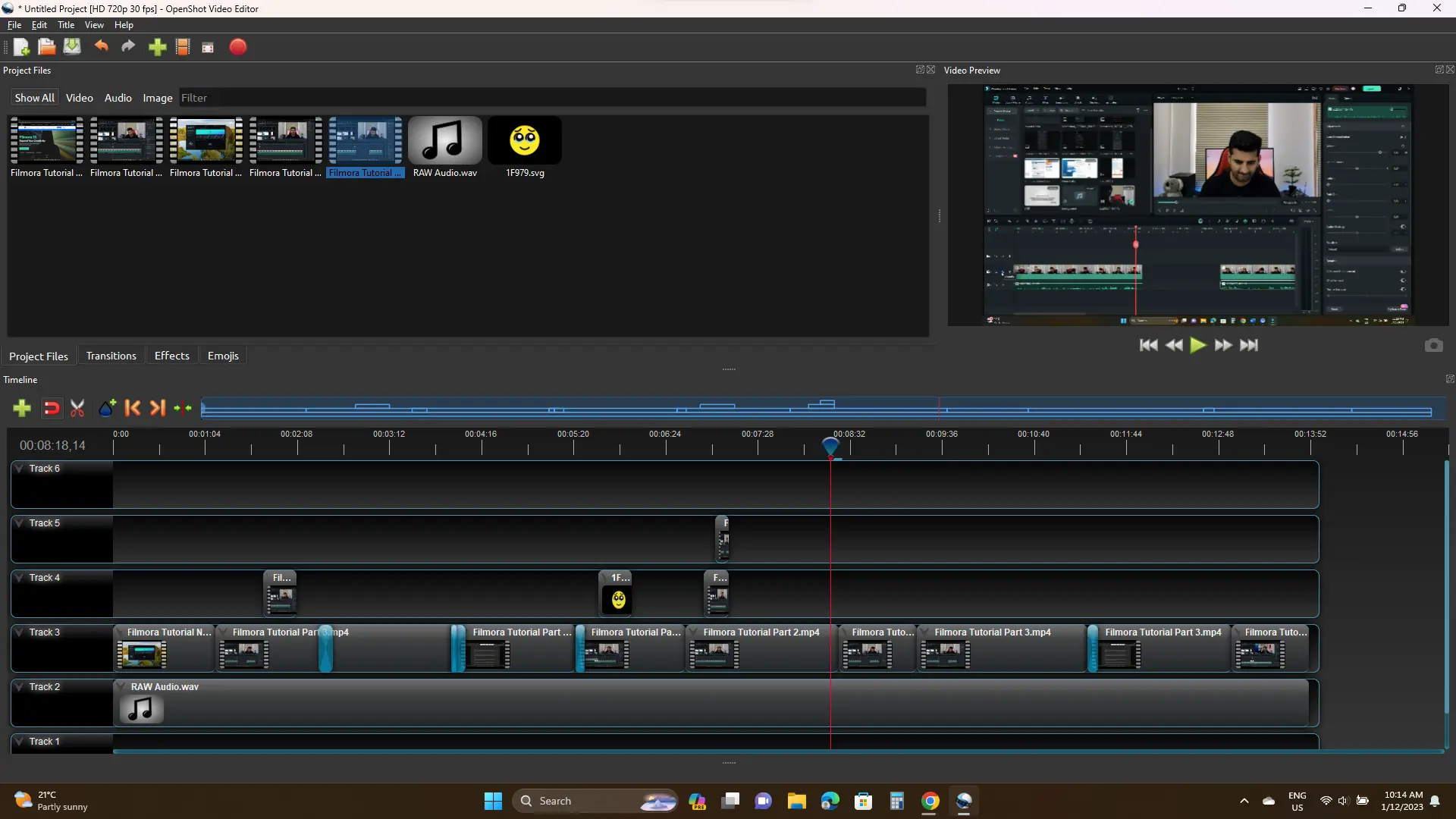Viewport: 1456px width, 819px height.
Task: Click the rewind playback button
Action: (1174, 345)
